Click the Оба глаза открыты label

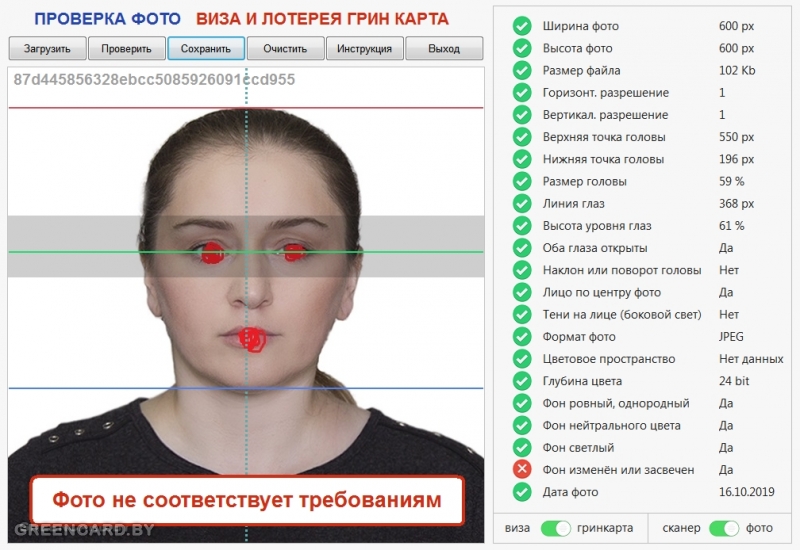[595, 248]
